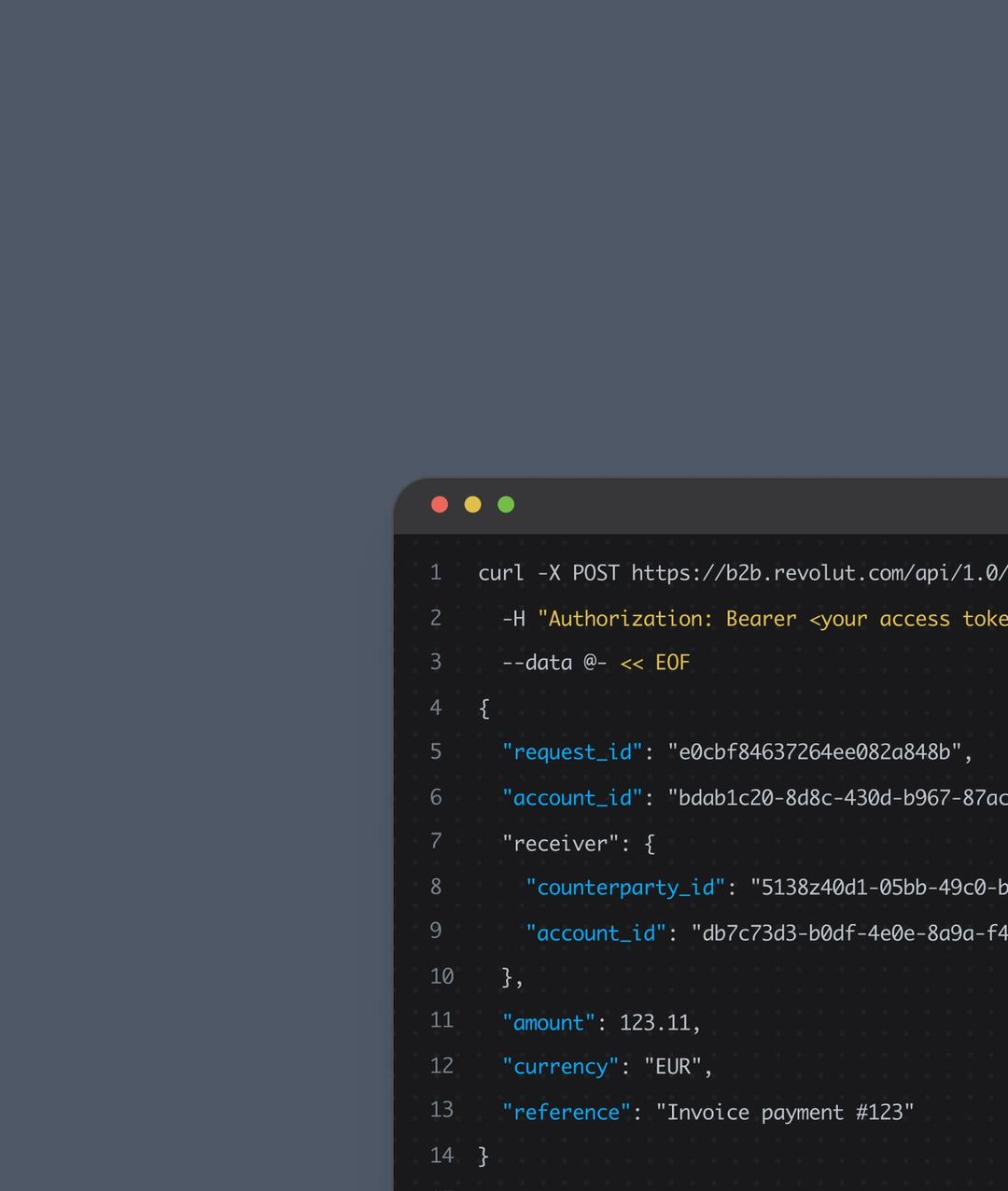Click the value "e0cbf84637264ee082a848b"
The width and height of the screenshot is (1008, 1191).
(x=815, y=752)
